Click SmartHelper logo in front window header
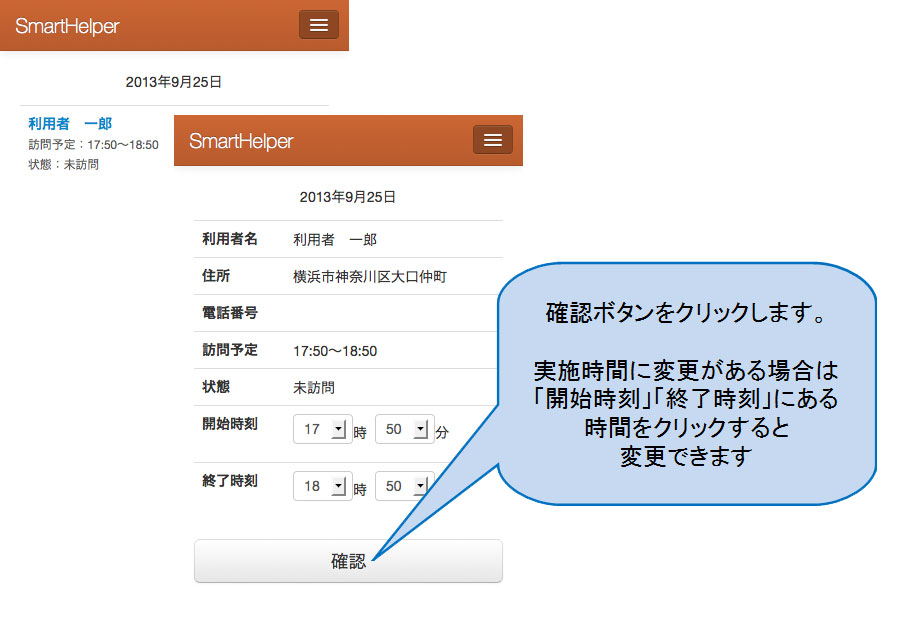 tap(241, 141)
